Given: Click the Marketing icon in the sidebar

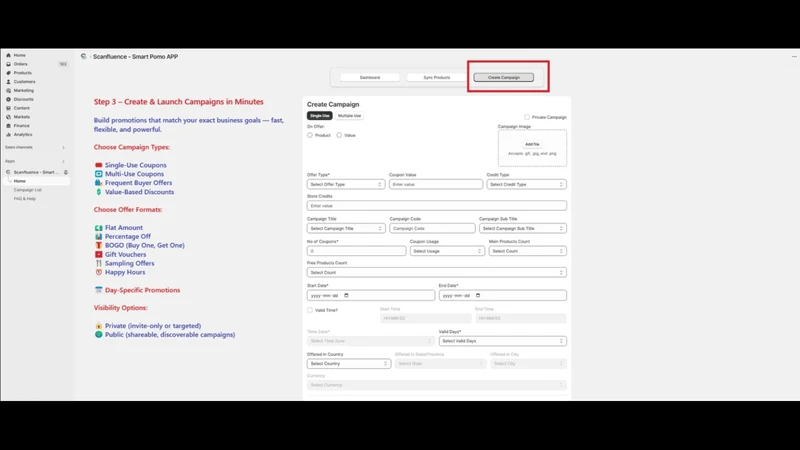Looking at the screenshot, I should point(8,90).
